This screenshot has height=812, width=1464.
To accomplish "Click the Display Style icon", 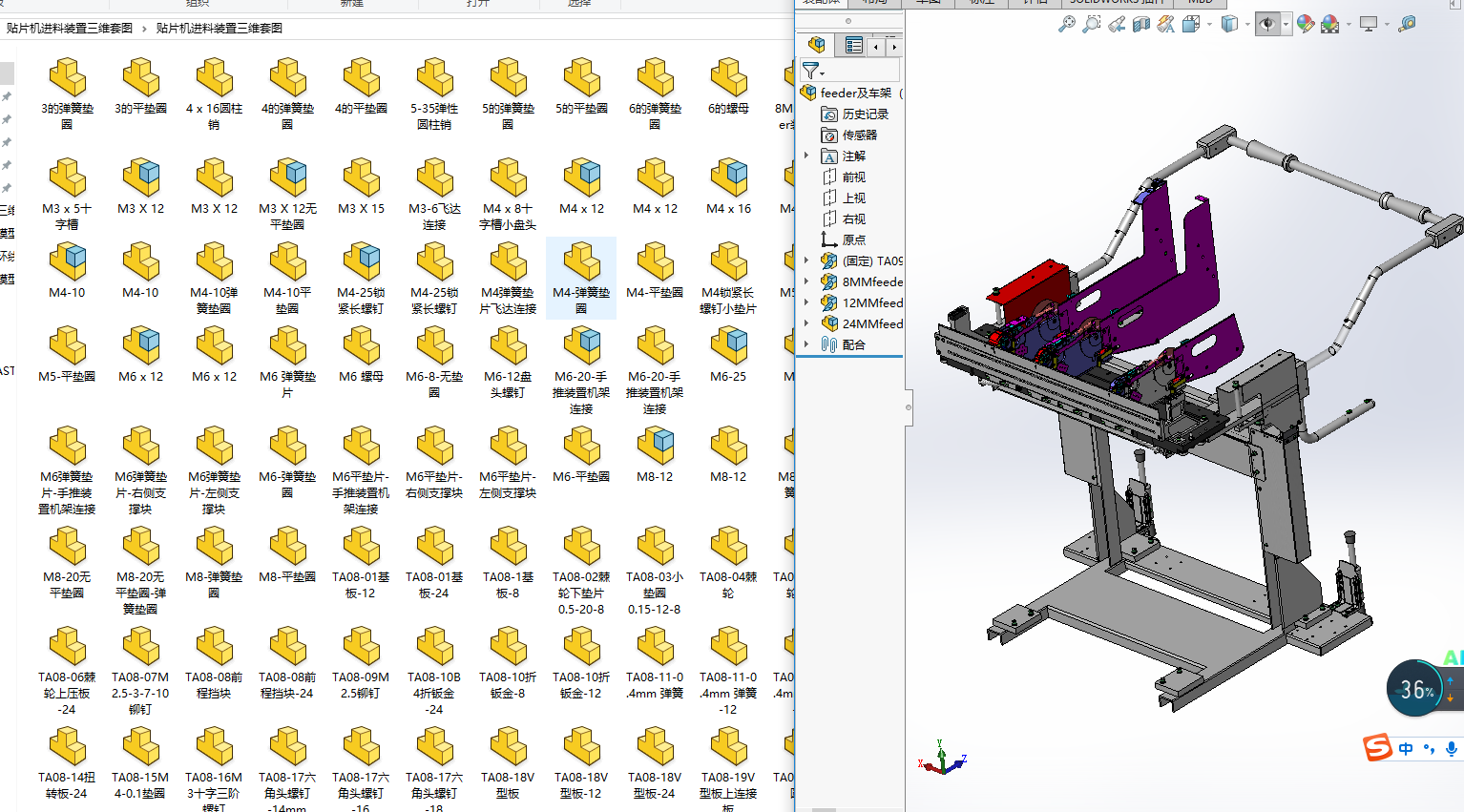I will [x=1229, y=24].
